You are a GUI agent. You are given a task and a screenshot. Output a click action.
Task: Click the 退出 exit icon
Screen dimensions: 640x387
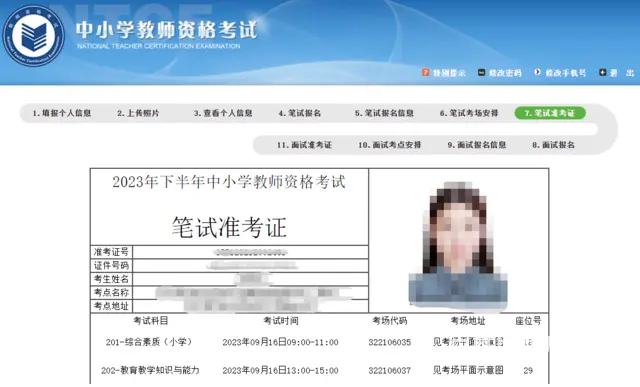(602, 73)
